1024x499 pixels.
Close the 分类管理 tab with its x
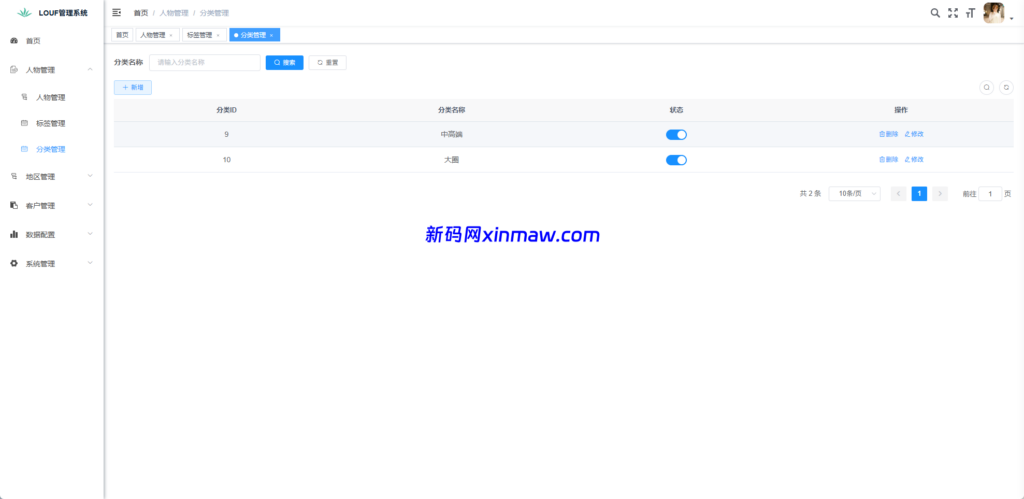[272, 35]
